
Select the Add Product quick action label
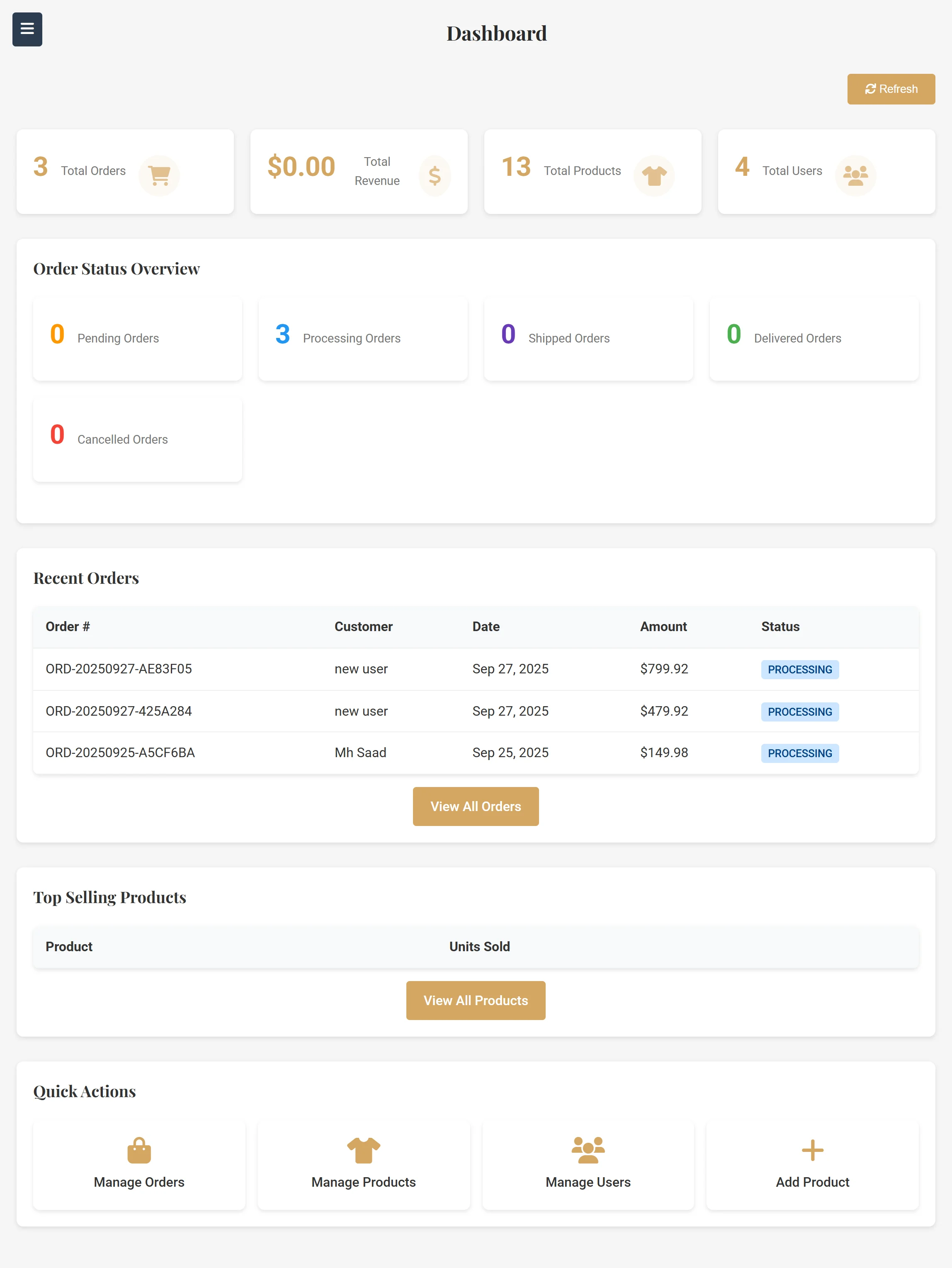click(812, 1182)
